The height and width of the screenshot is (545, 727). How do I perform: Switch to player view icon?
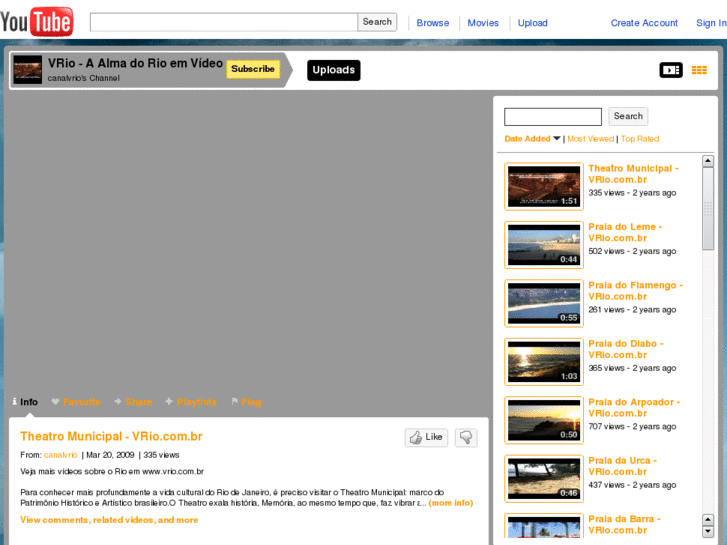[671, 70]
